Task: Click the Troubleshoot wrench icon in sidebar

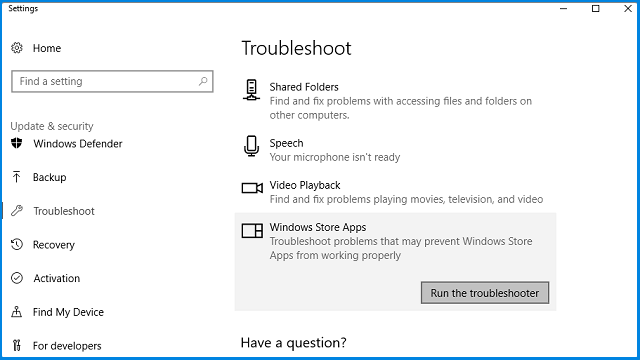Action: [17, 211]
